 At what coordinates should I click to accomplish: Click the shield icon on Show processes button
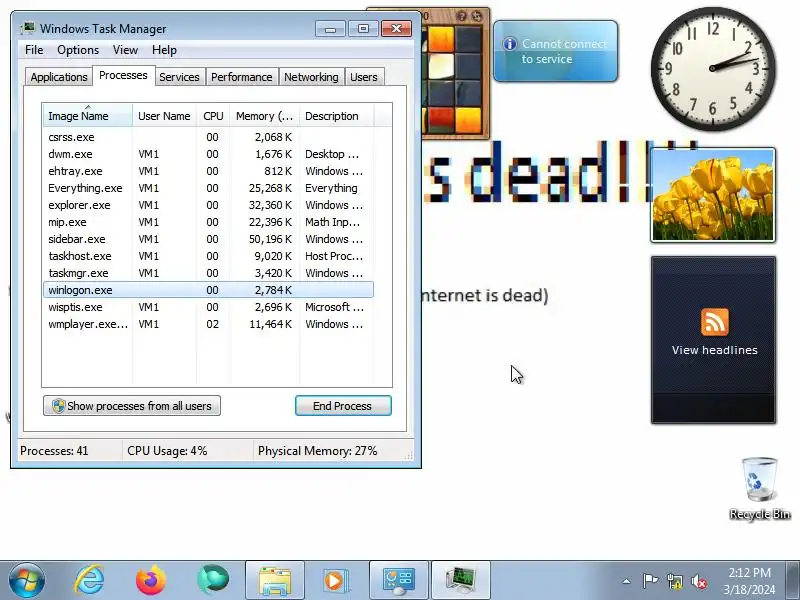coord(58,406)
